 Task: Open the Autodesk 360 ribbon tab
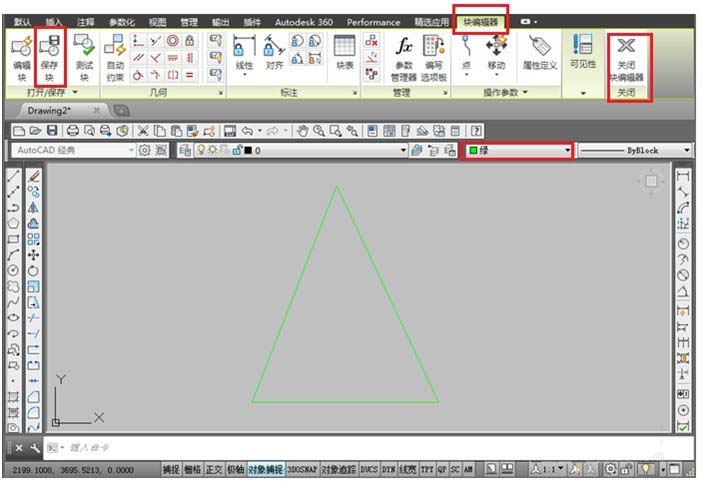[304, 22]
